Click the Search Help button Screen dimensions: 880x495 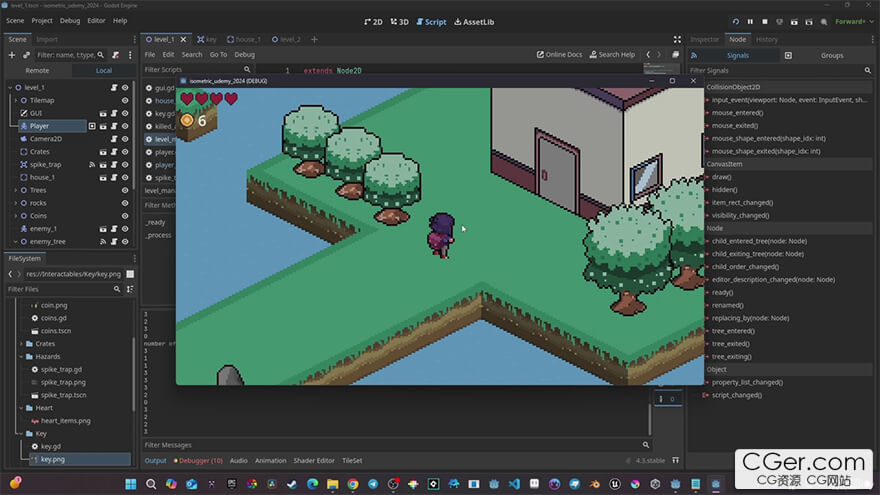(612, 54)
